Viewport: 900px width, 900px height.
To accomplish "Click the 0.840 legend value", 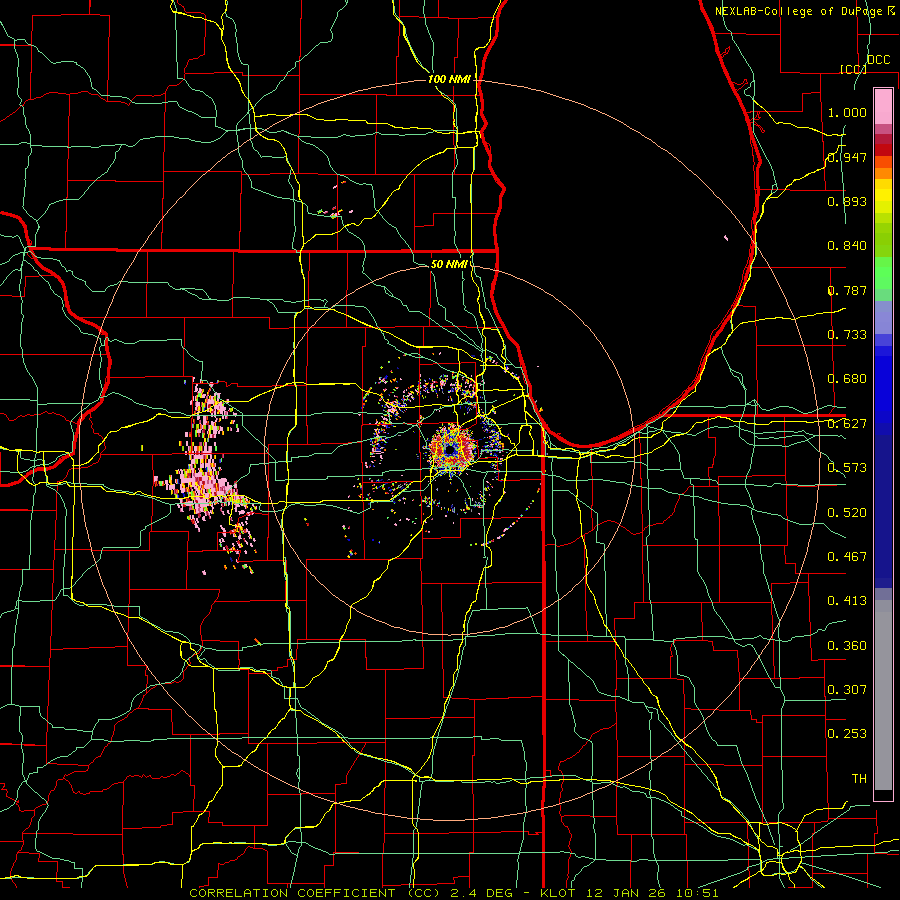I will (x=847, y=246).
